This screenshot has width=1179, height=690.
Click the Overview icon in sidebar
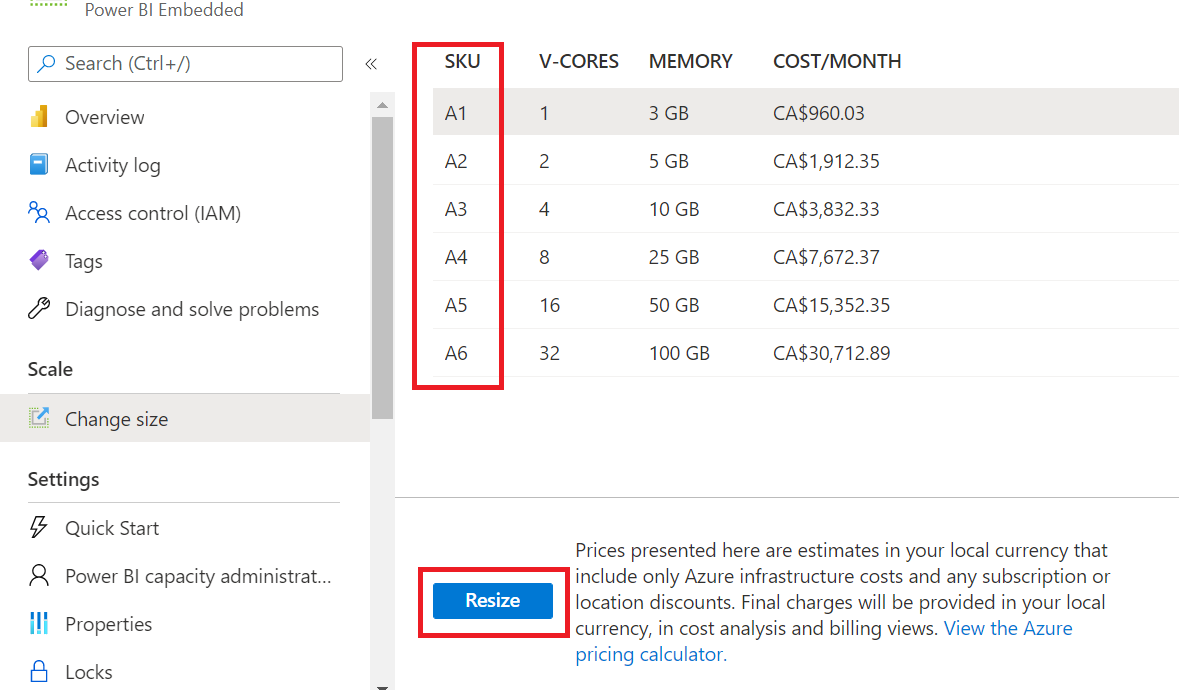[39, 117]
